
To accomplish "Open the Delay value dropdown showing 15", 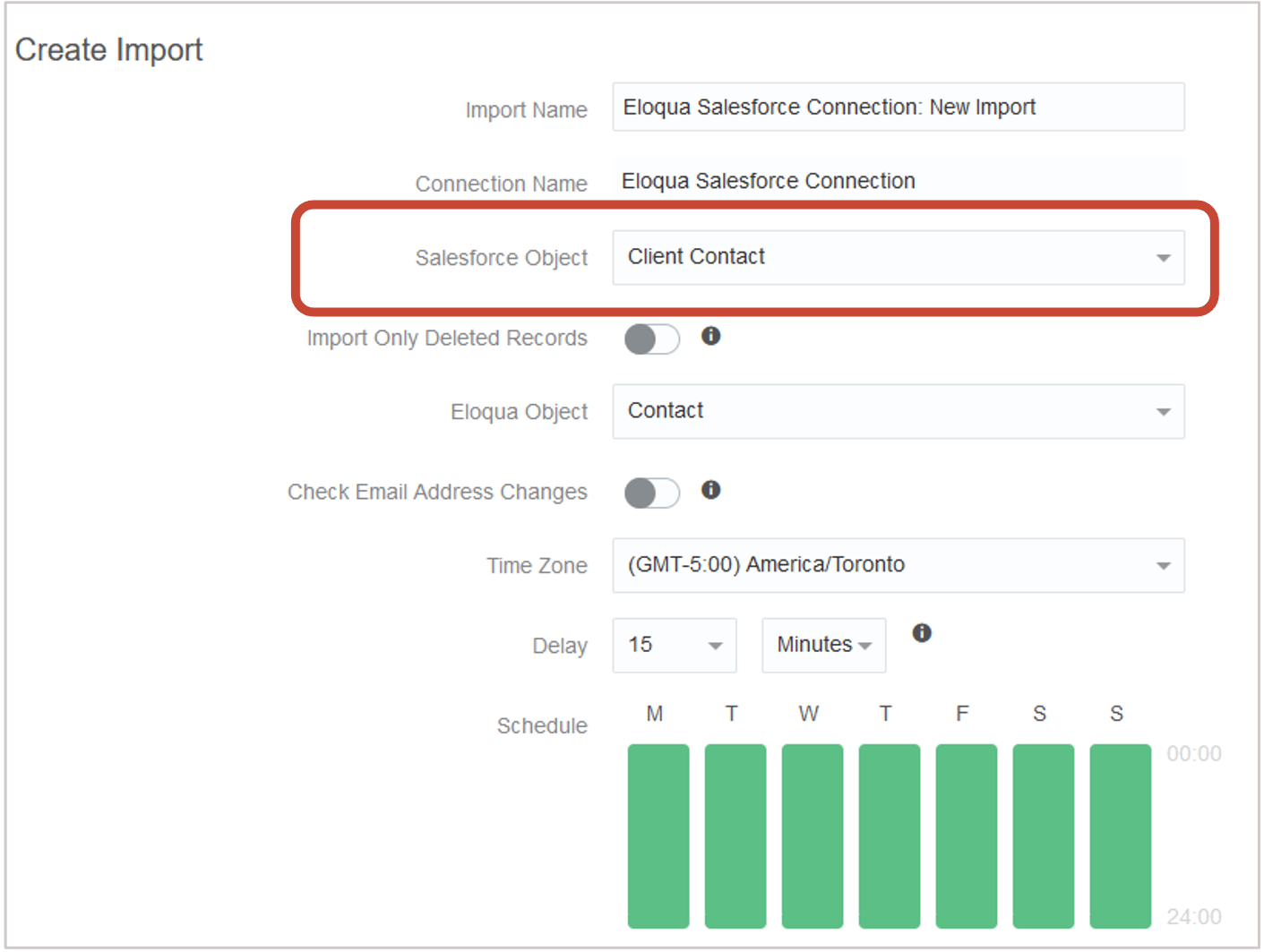I will tap(674, 645).
